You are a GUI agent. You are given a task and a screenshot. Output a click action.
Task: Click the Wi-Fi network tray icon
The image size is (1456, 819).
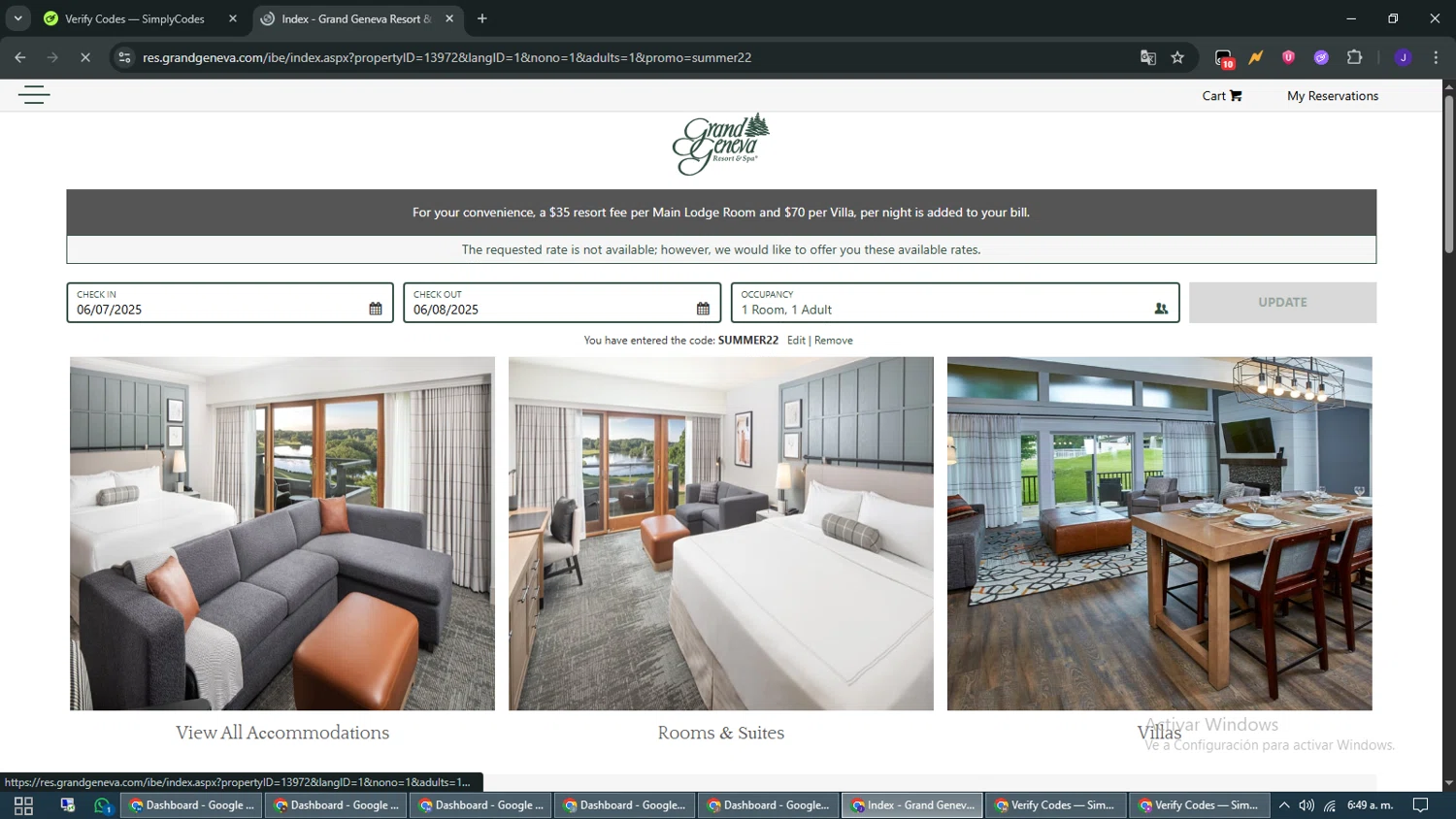pos(1330,805)
